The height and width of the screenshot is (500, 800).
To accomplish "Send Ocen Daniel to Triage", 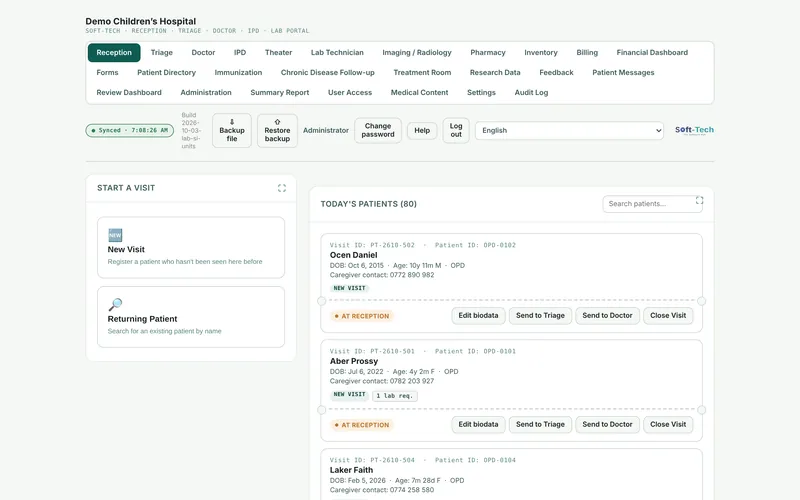I will click(x=540, y=315).
